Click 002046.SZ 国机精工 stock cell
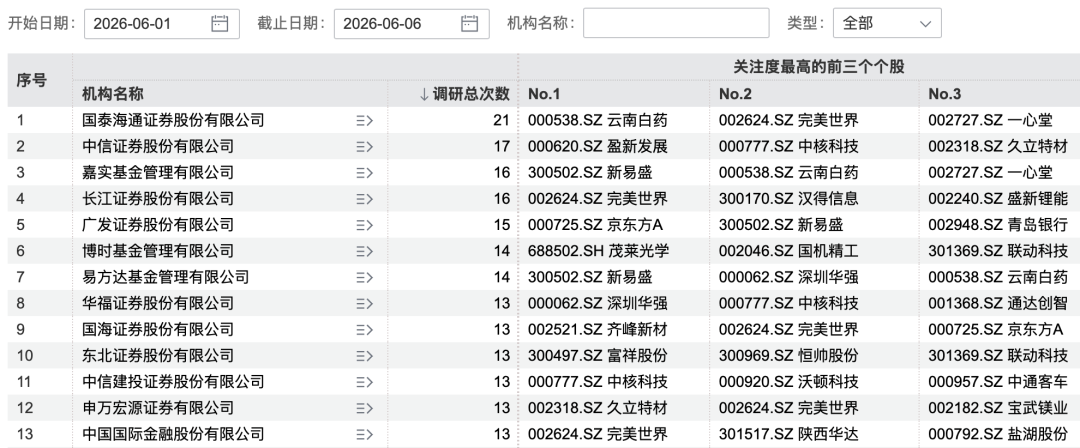The height and width of the screenshot is (448, 1080). click(x=789, y=252)
